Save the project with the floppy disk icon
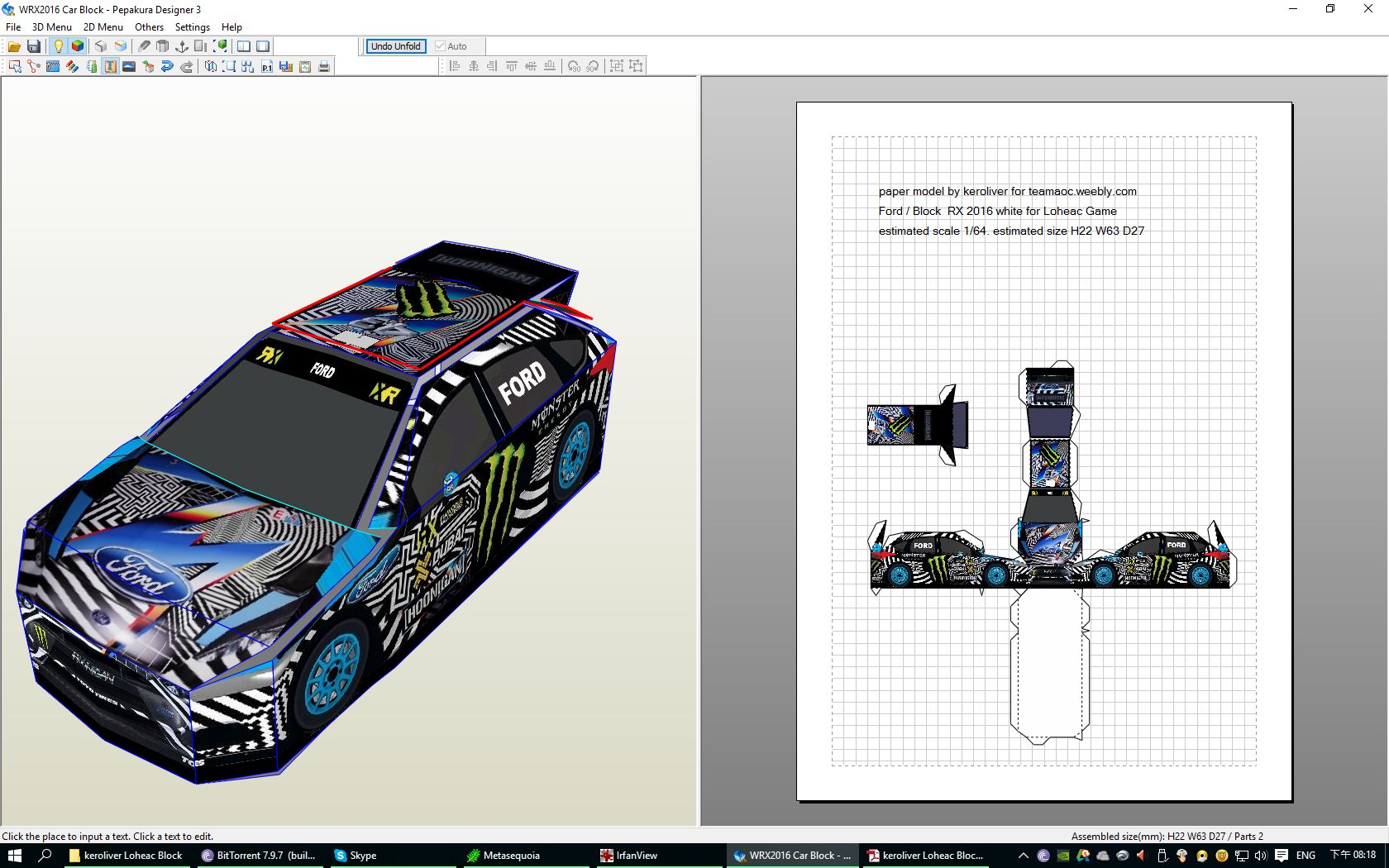This screenshot has height=868, width=1389. 34,46
